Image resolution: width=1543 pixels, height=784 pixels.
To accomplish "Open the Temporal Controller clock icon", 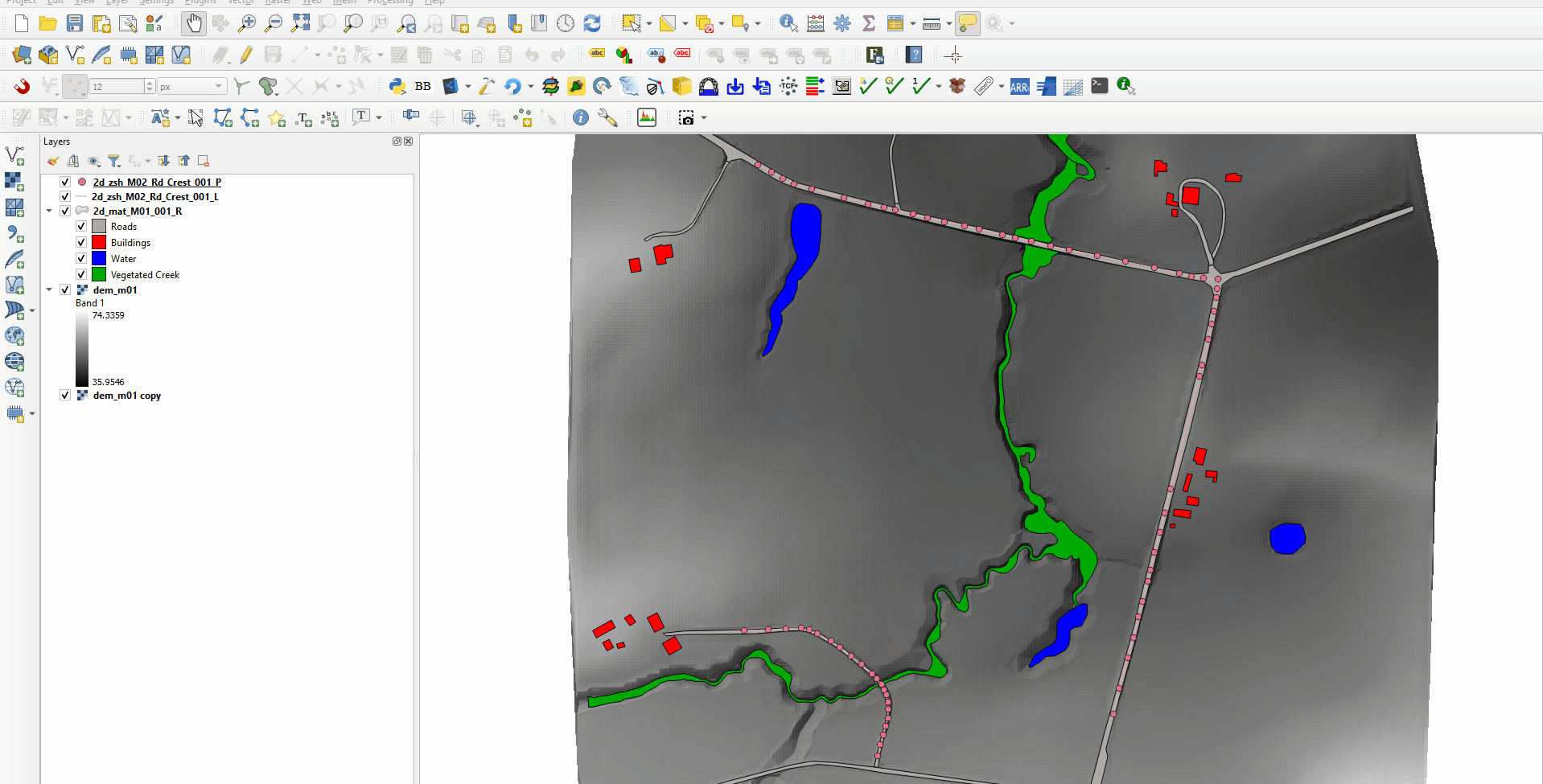I will 566,23.
